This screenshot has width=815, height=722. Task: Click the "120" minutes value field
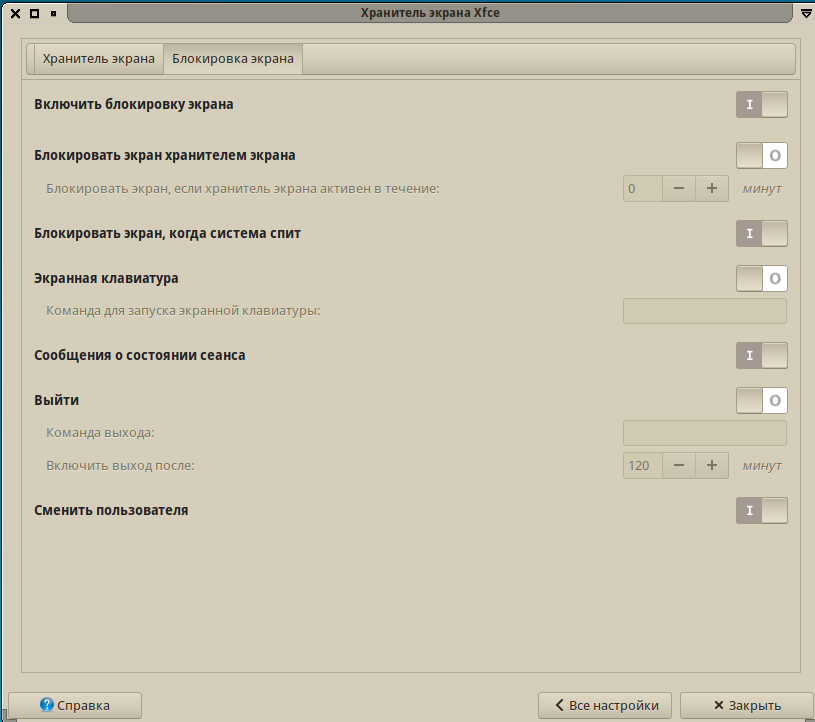tap(642, 465)
